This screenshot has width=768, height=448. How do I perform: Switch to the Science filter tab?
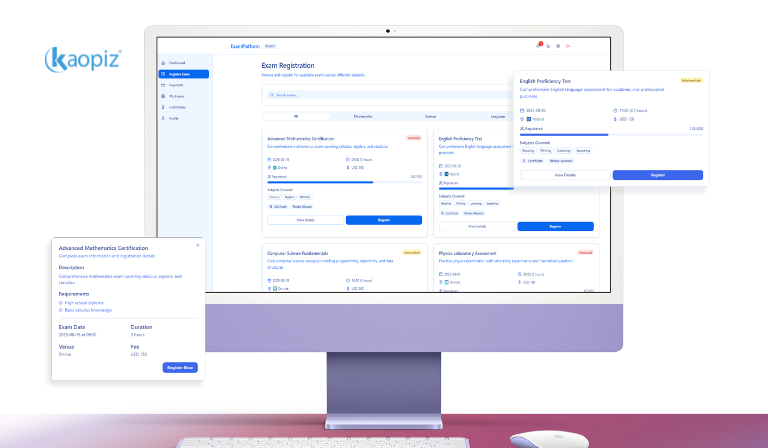point(430,117)
